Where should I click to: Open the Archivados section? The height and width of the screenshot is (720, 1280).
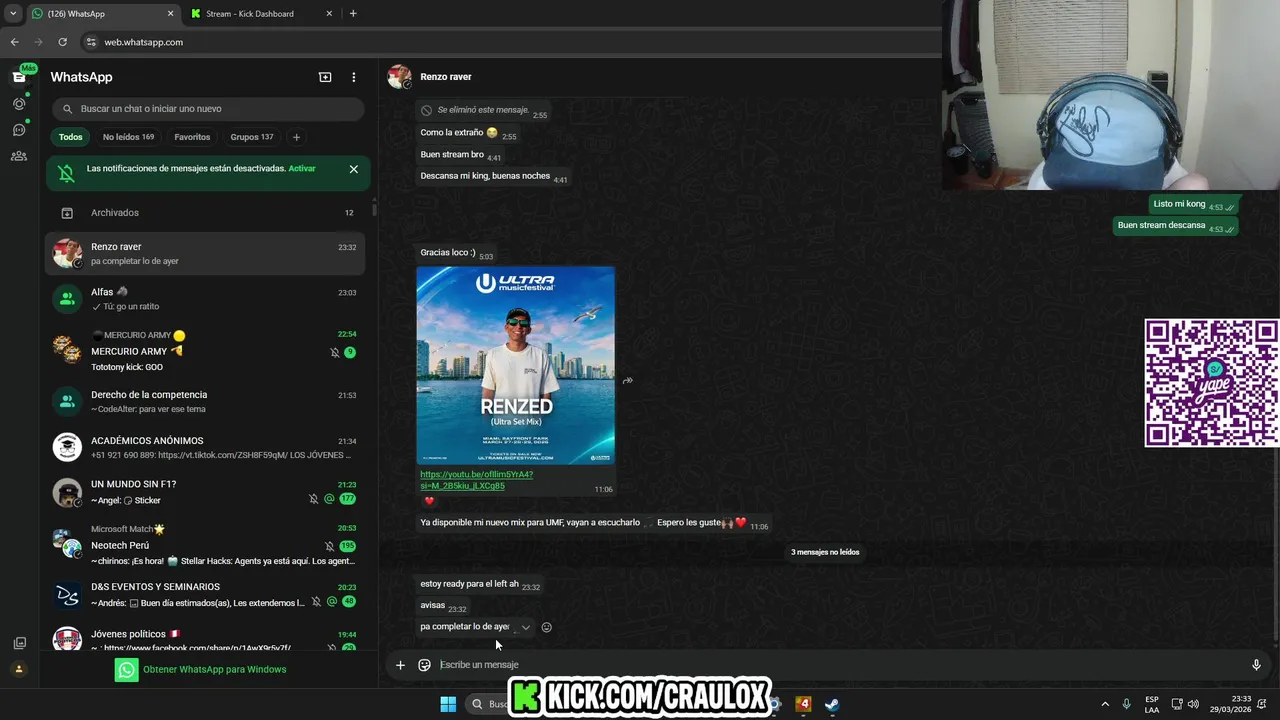coord(206,213)
